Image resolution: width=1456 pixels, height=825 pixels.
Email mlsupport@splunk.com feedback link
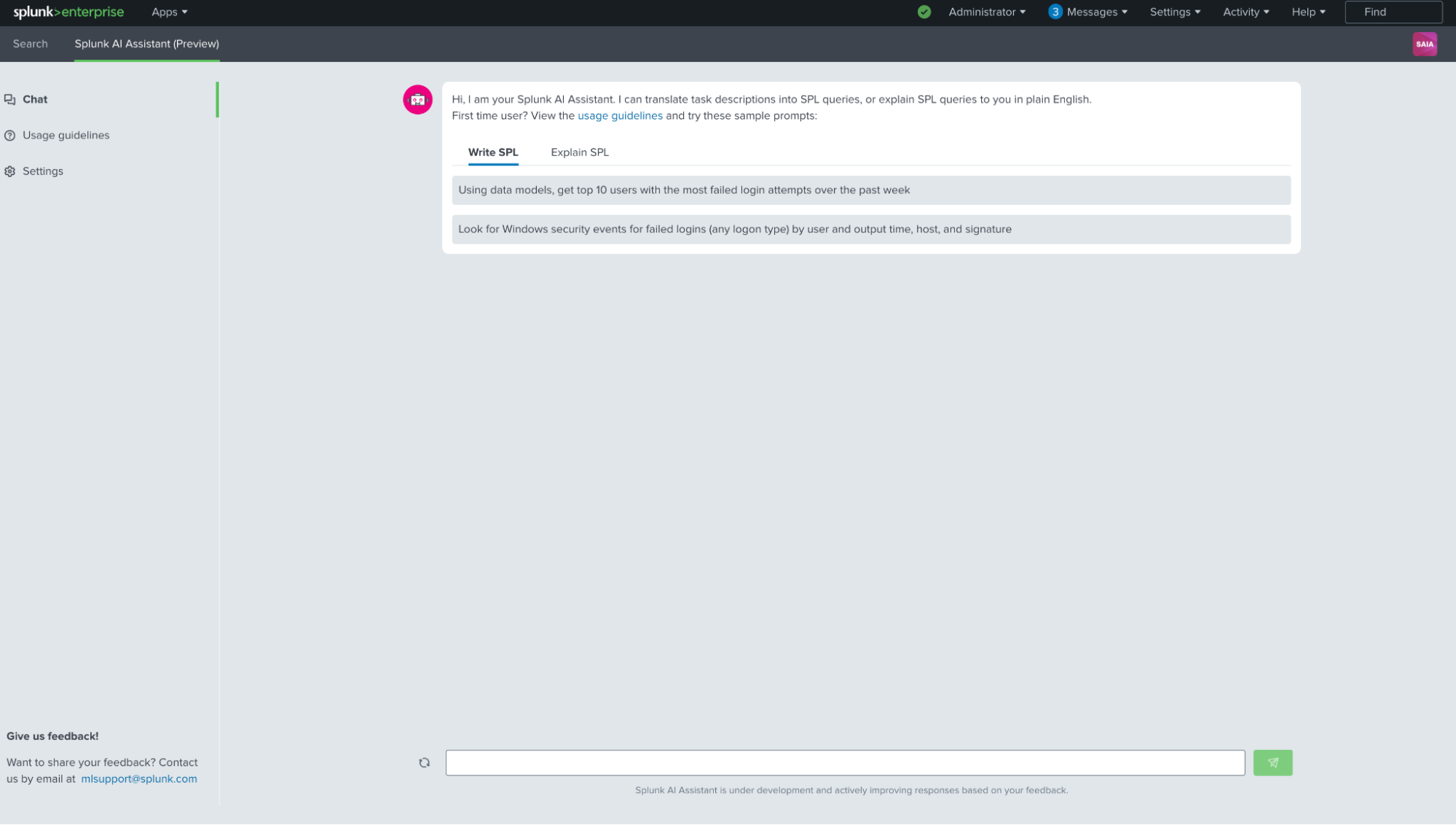139,779
